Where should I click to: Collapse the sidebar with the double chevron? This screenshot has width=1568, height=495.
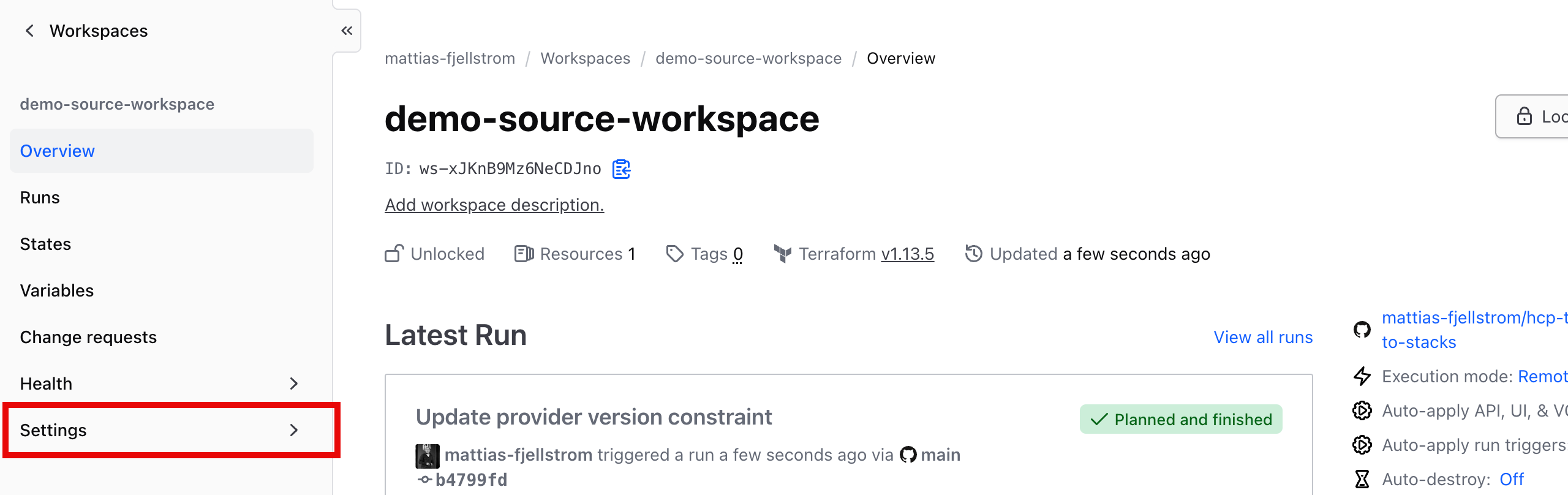coord(347,31)
